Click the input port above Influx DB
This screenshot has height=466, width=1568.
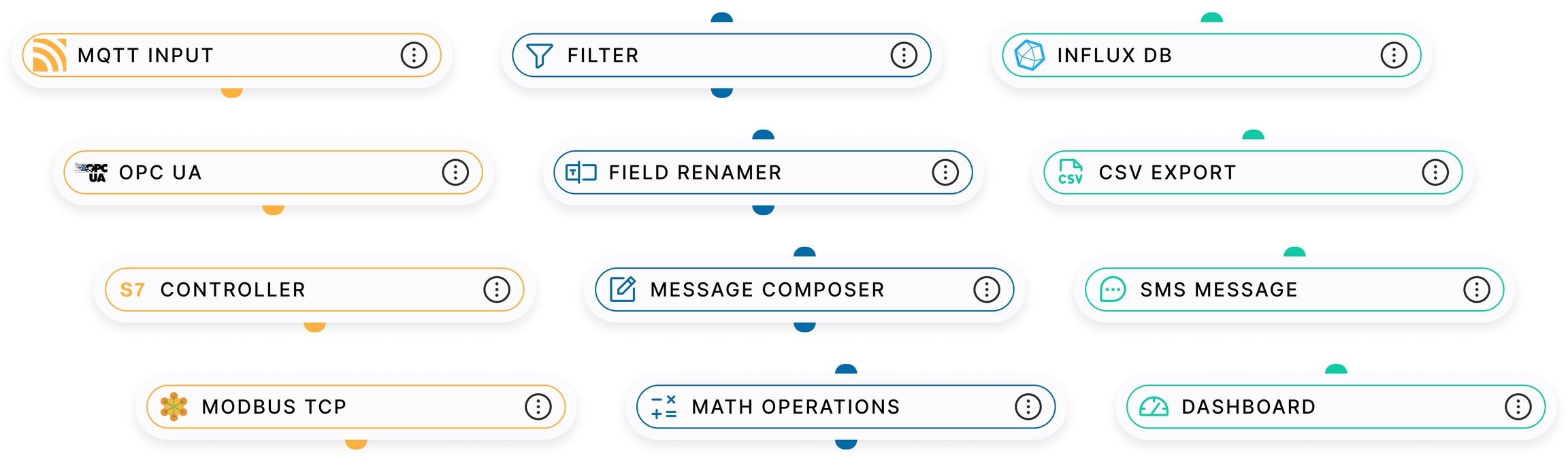tap(1211, 18)
